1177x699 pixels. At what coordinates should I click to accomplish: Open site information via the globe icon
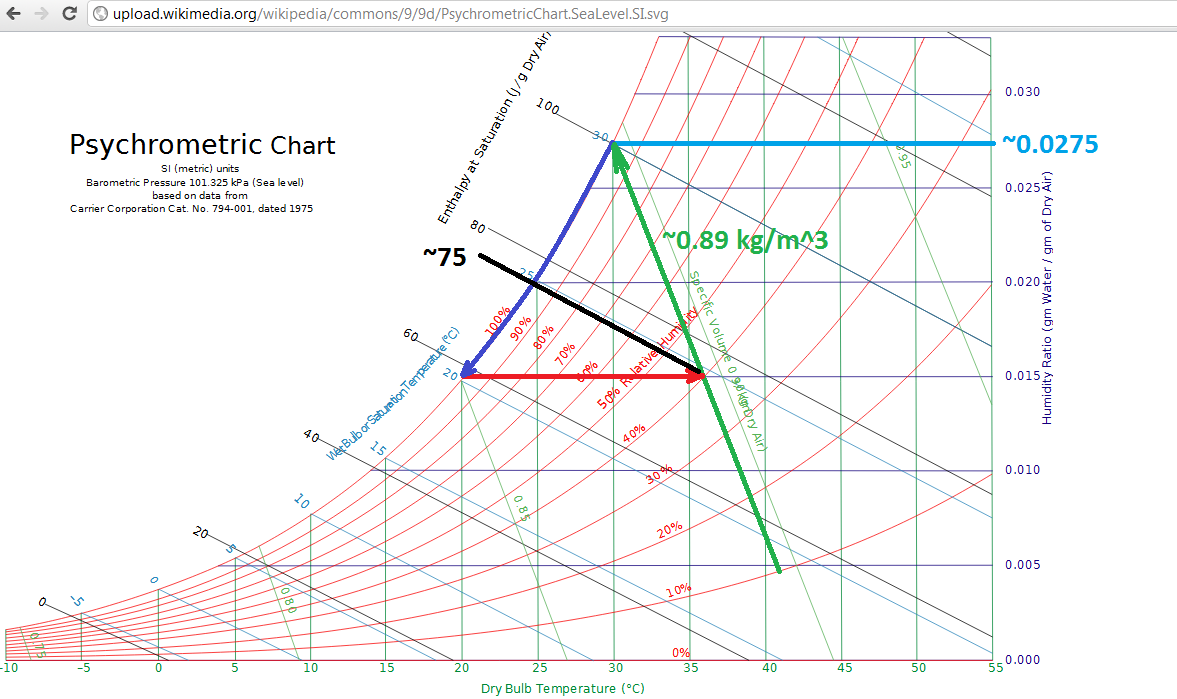pos(100,14)
